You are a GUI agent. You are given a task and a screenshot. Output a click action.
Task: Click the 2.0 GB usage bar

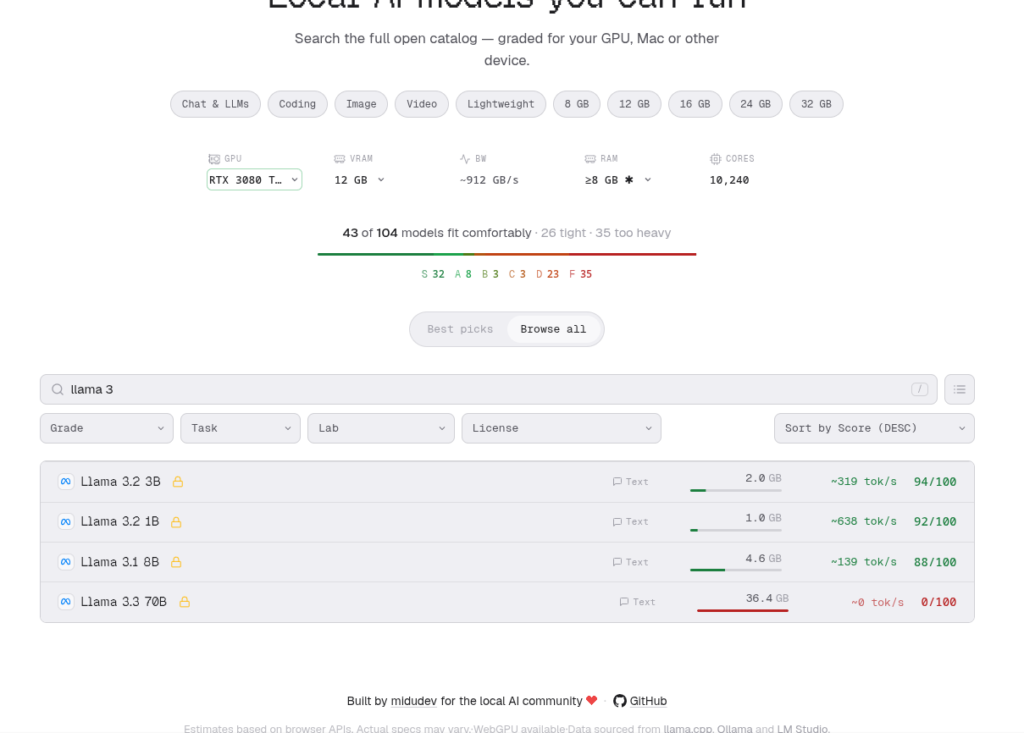pos(735,490)
